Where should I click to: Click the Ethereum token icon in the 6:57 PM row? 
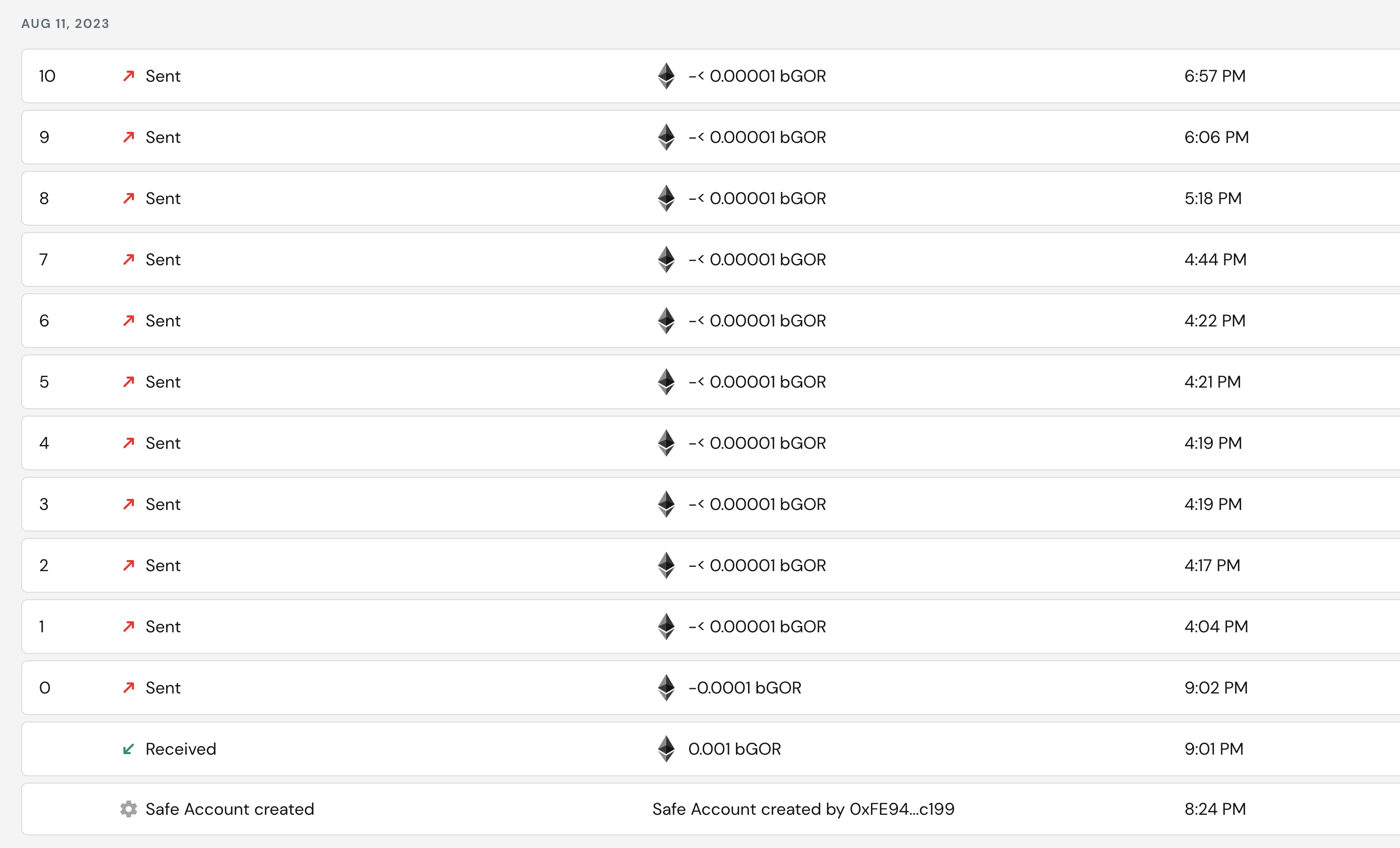coord(666,75)
